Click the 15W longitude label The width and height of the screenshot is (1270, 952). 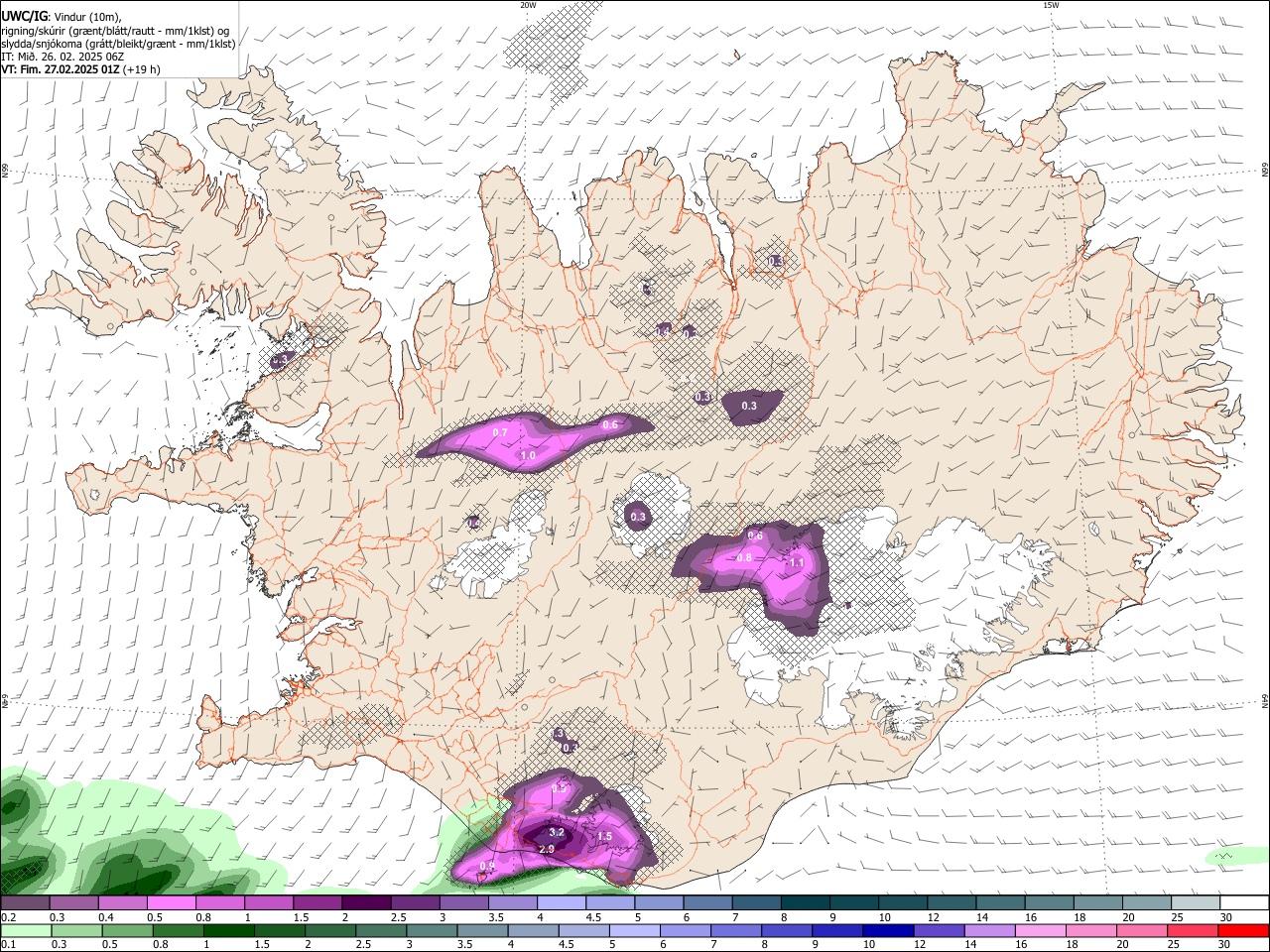pos(1051,4)
